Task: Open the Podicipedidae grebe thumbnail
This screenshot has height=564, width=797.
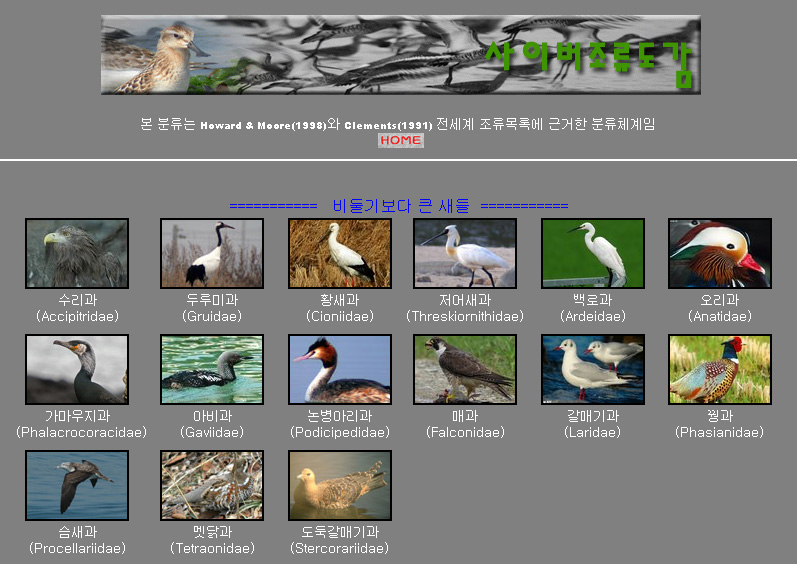Action: 340,369
